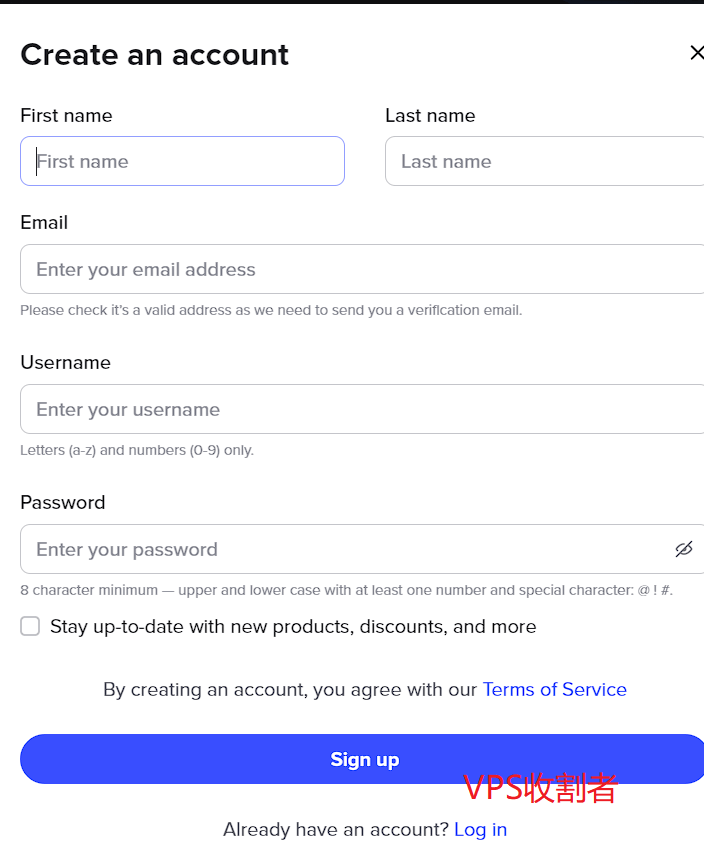Click the email verification hint text
The image size is (704, 851).
(x=271, y=310)
